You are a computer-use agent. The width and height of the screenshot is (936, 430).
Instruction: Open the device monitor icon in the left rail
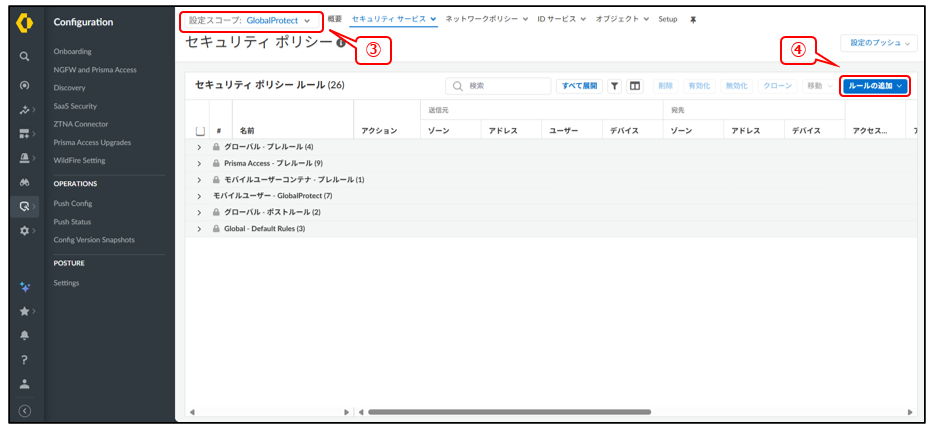(24, 158)
